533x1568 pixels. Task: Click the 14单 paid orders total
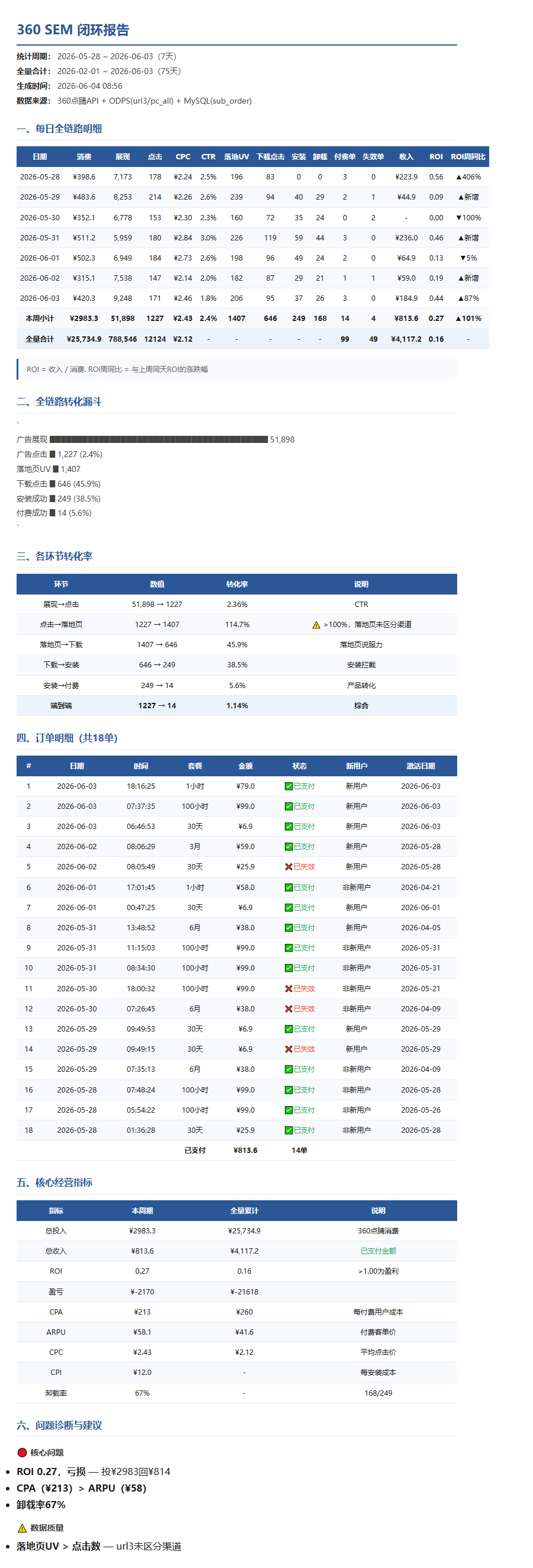pyautogui.click(x=299, y=1150)
